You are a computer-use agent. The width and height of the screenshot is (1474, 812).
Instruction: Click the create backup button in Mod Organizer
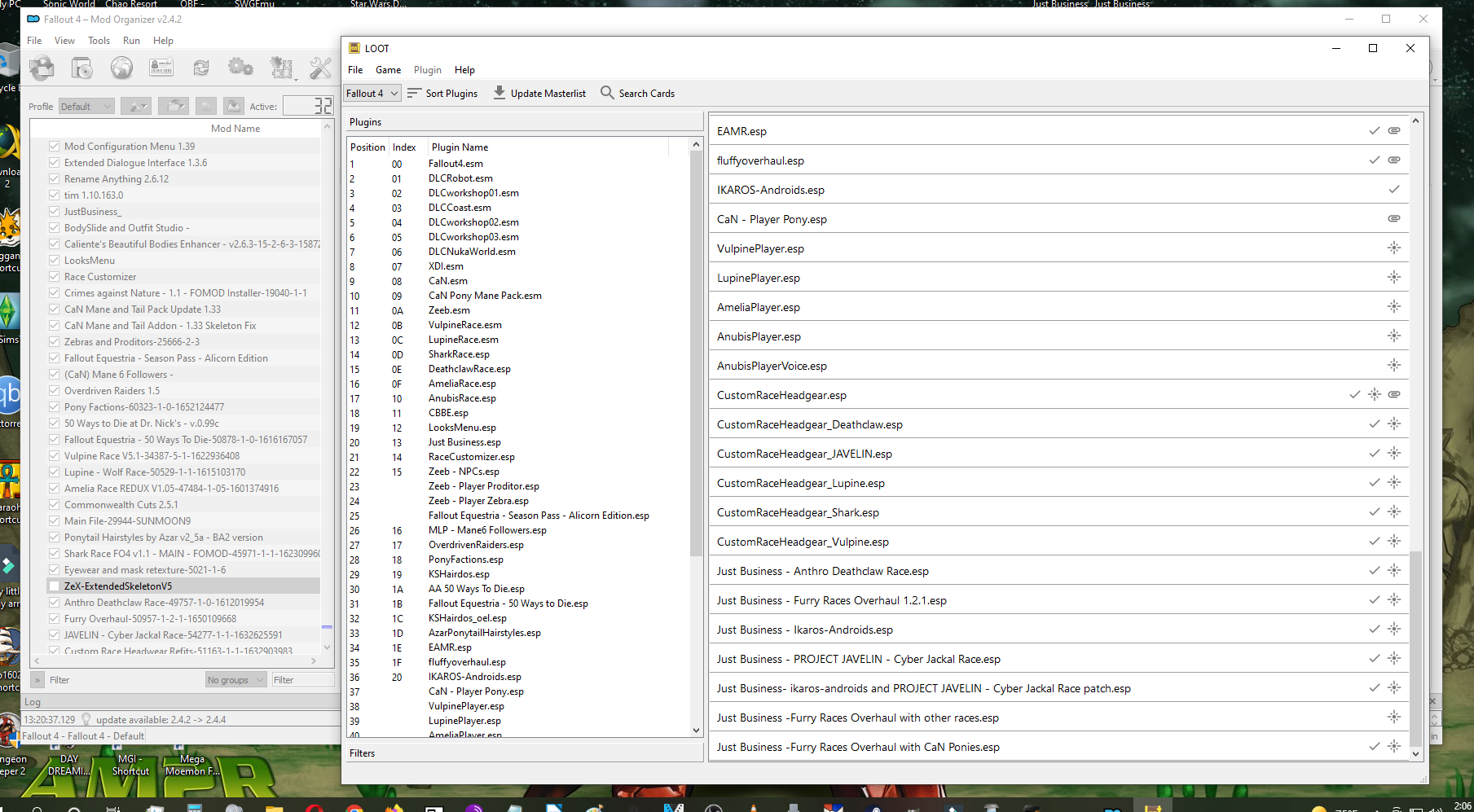coord(234,106)
